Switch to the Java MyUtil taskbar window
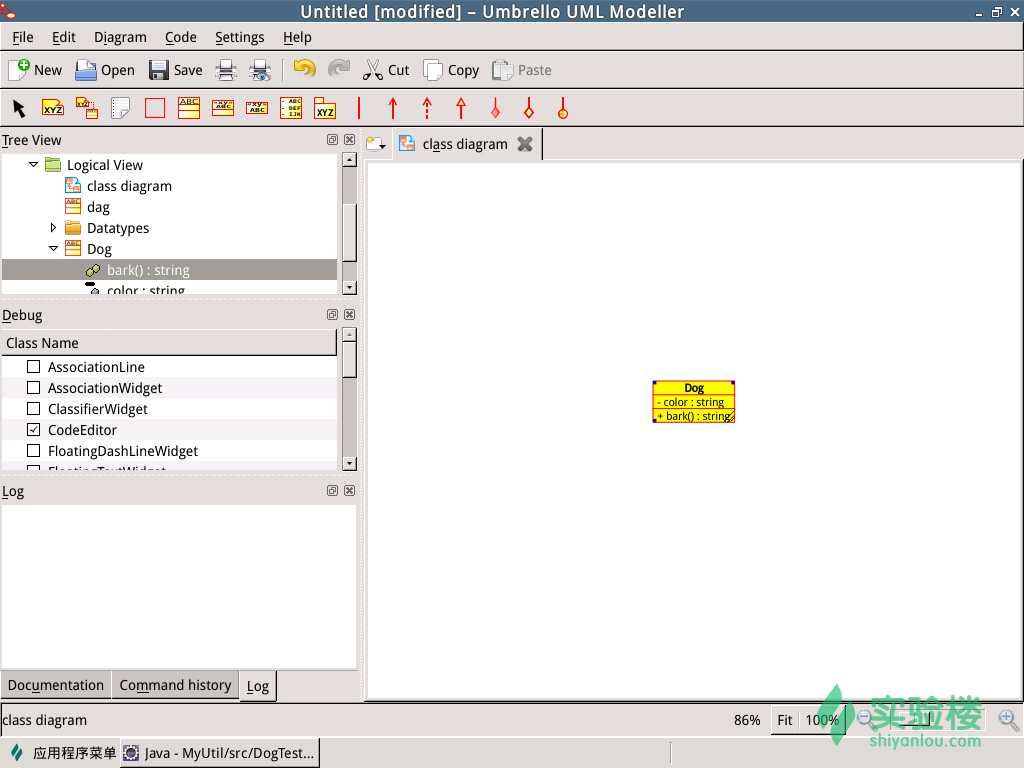1024x768 pixels. point(219,753)
